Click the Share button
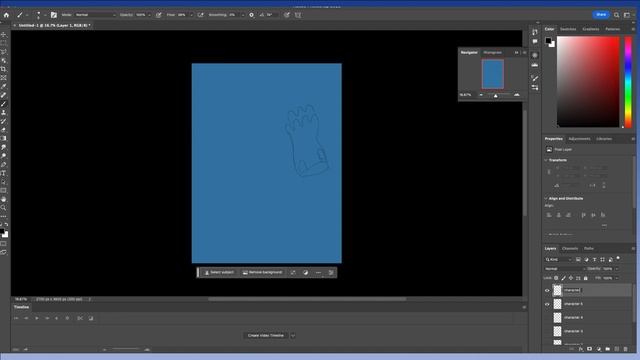 [x=601, y=15]
